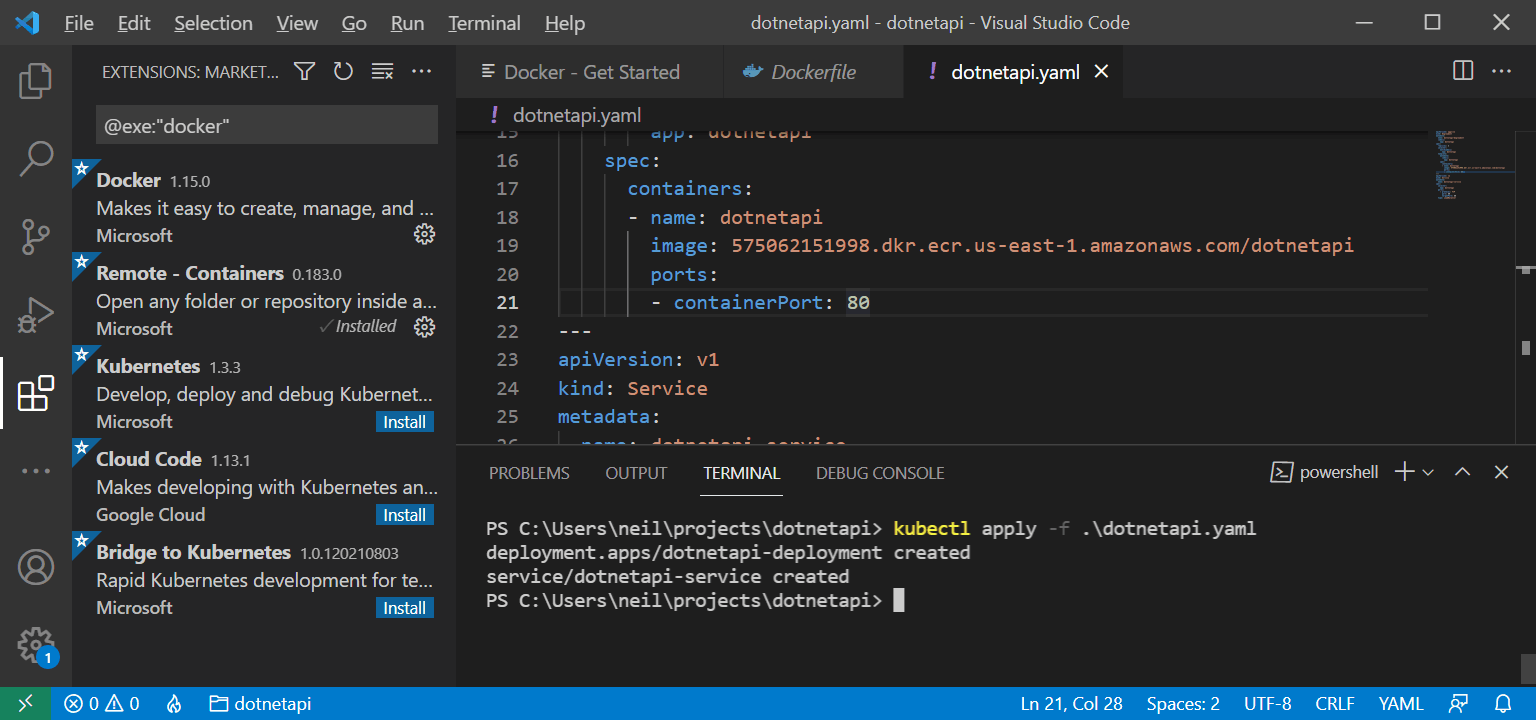Refresh the extensions list

point(344,72)
